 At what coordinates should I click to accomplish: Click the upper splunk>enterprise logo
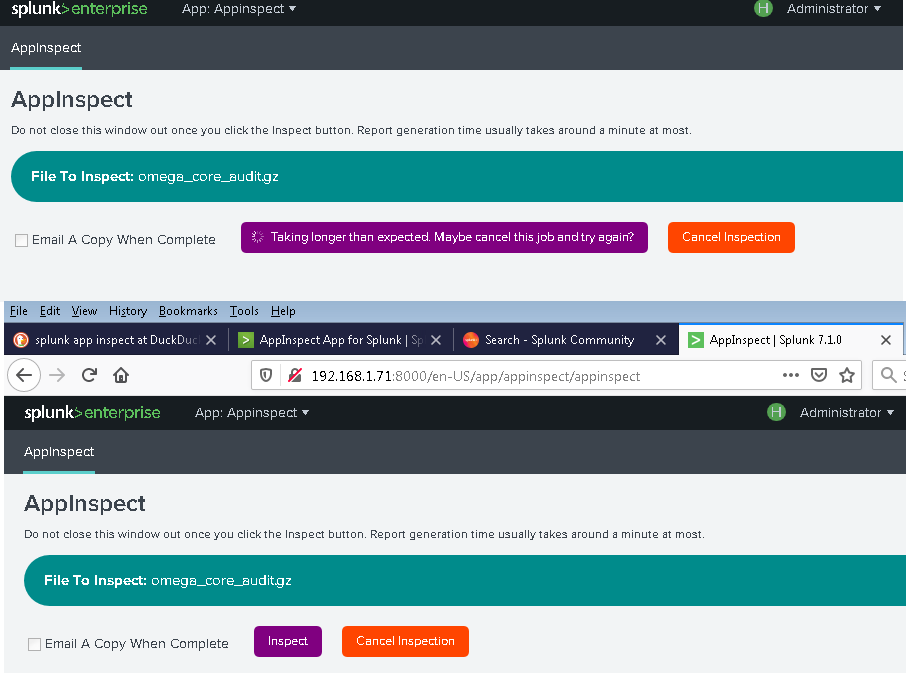point(79,9)
